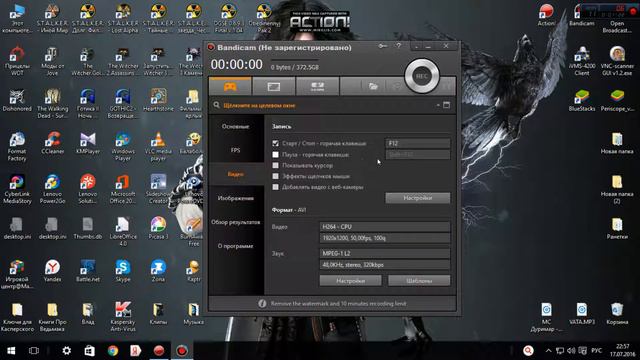Image resolution: width=640 pixels, height=360 pixels.
Task: Select the screen rectangle recording mode tab
Action: point(273,86)
